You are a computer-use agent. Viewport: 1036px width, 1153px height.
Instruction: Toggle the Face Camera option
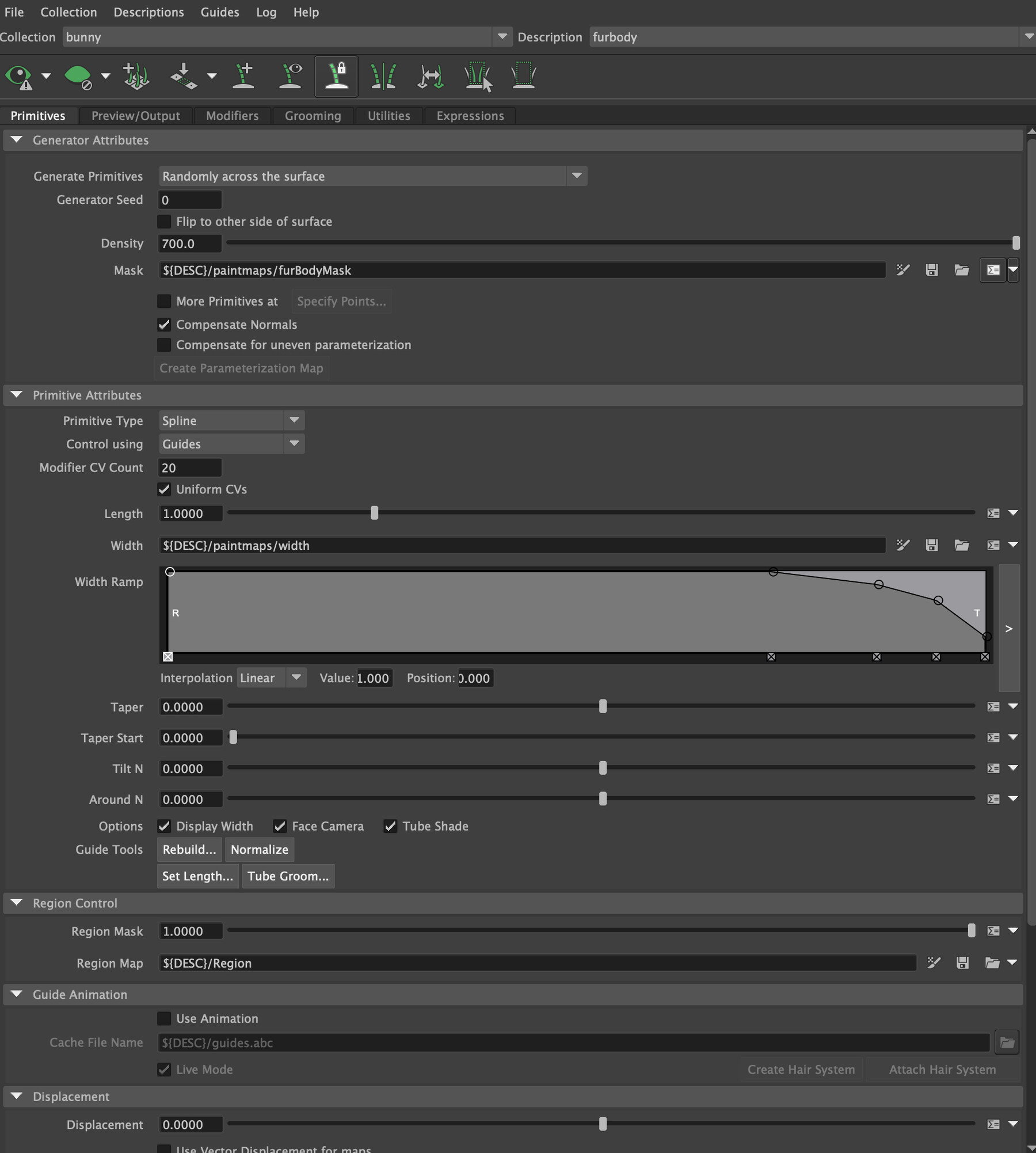[280, 826]
